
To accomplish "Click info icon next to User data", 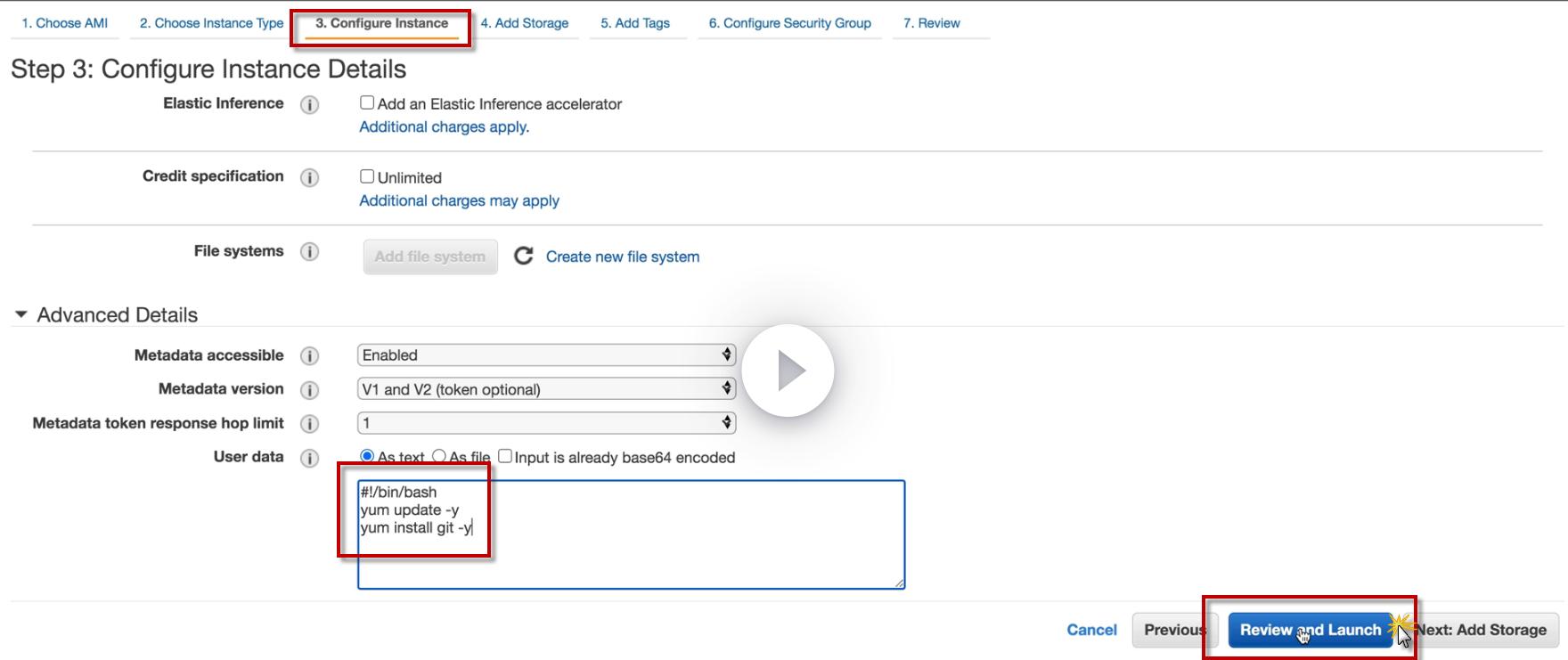I will point(309,458).
